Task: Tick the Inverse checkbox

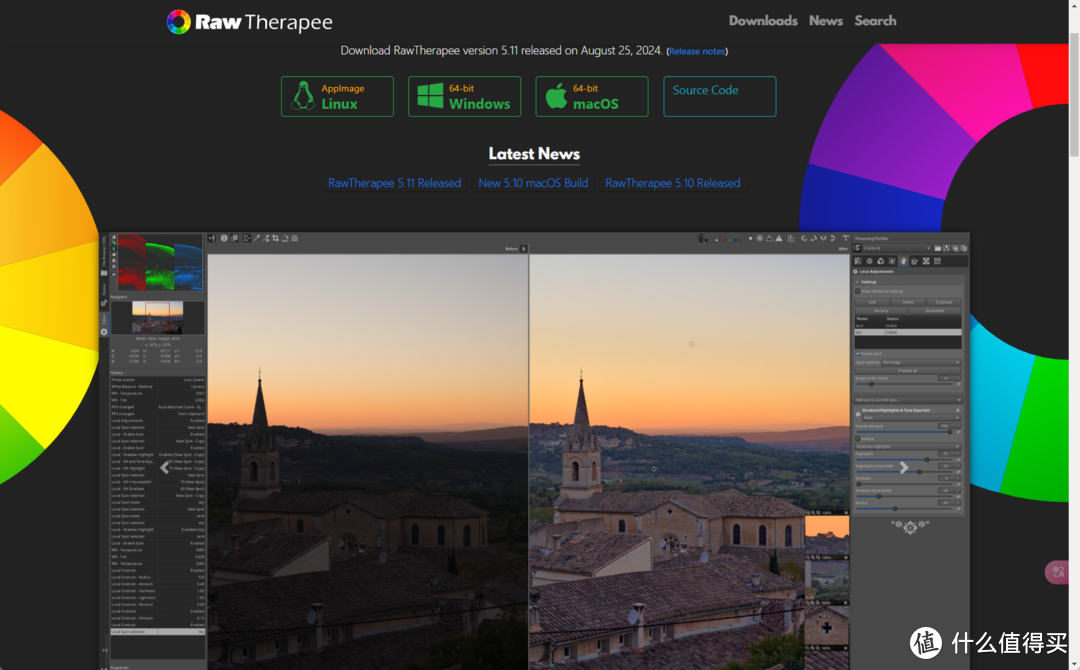Action: pyautogui.click(x=858, y=438)
